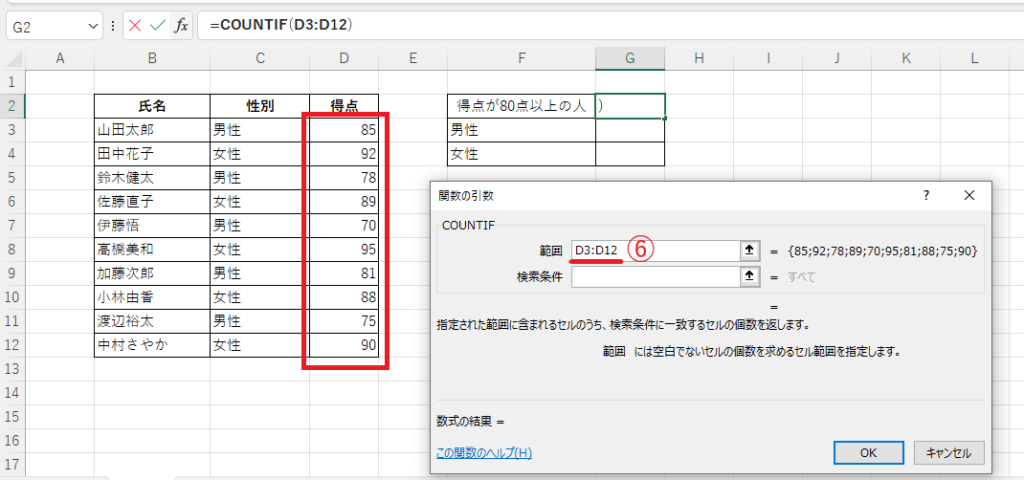Select row 2 header

coord(12,106)
